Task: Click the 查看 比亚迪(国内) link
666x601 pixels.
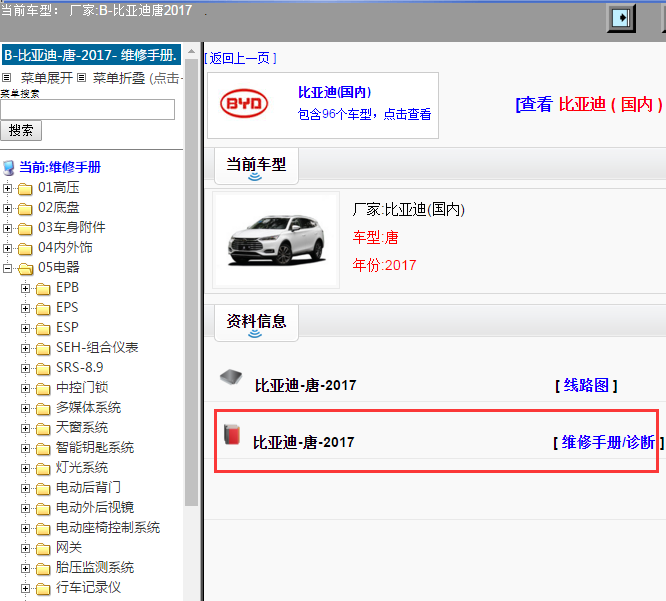Action: click(590, 104)
